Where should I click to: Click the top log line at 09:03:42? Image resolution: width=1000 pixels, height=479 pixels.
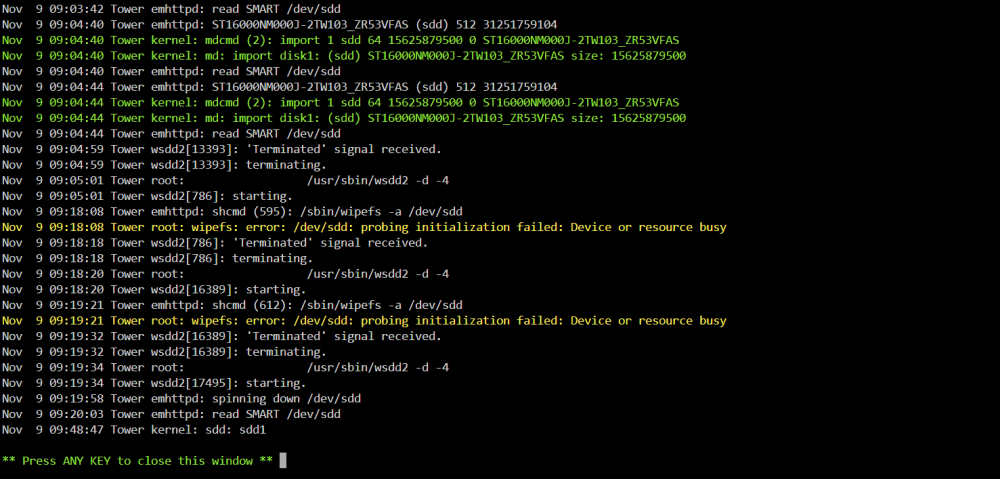(x=172, y=9)
